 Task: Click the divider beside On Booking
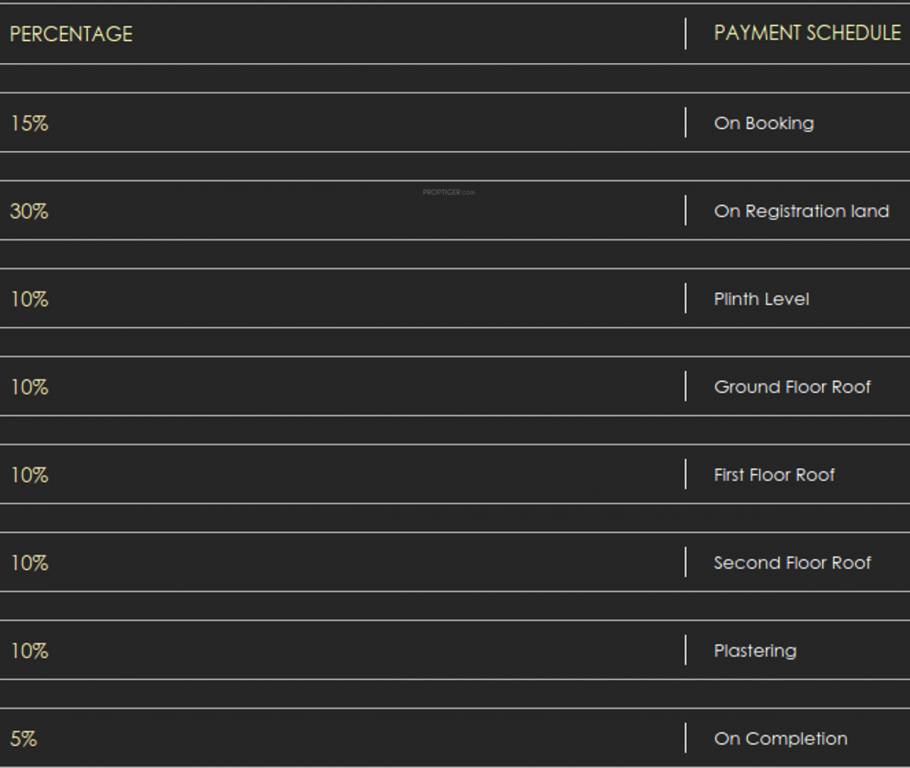point(687,123)
